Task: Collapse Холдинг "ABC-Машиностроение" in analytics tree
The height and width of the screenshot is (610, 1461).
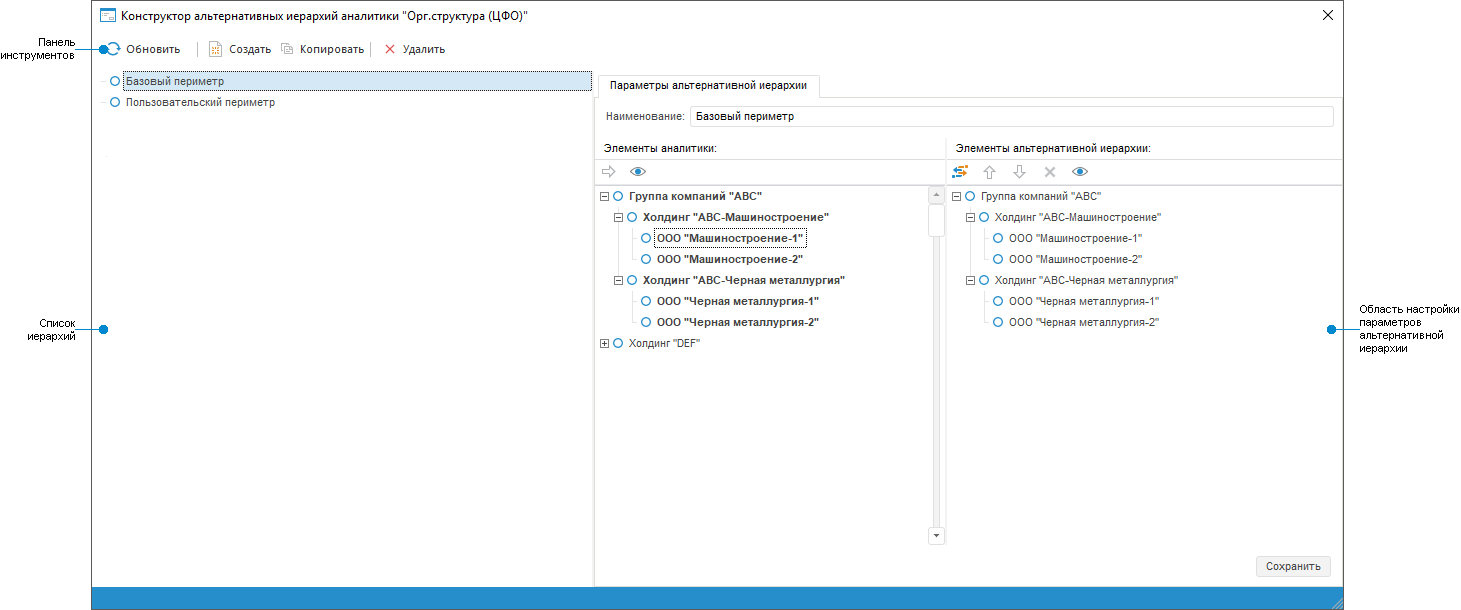Action: click(618, 217)
